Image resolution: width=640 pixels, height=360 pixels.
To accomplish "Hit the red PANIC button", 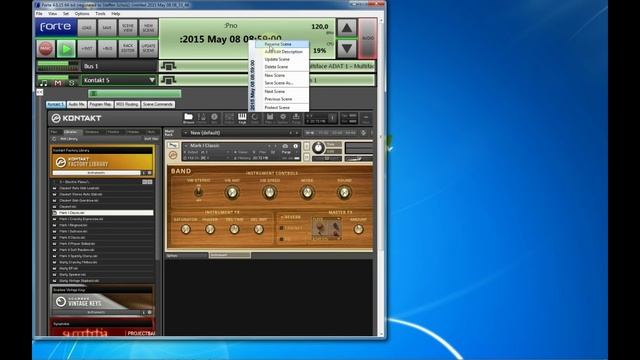I will (x=46, y=49).
